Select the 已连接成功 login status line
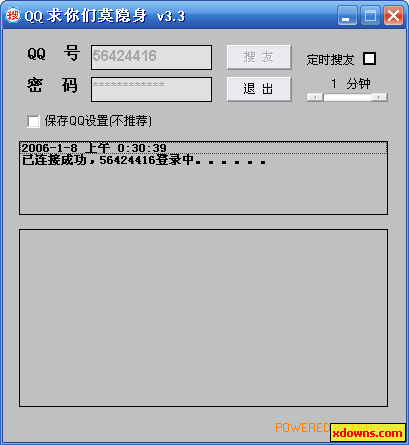 click(x=144, y=160)
